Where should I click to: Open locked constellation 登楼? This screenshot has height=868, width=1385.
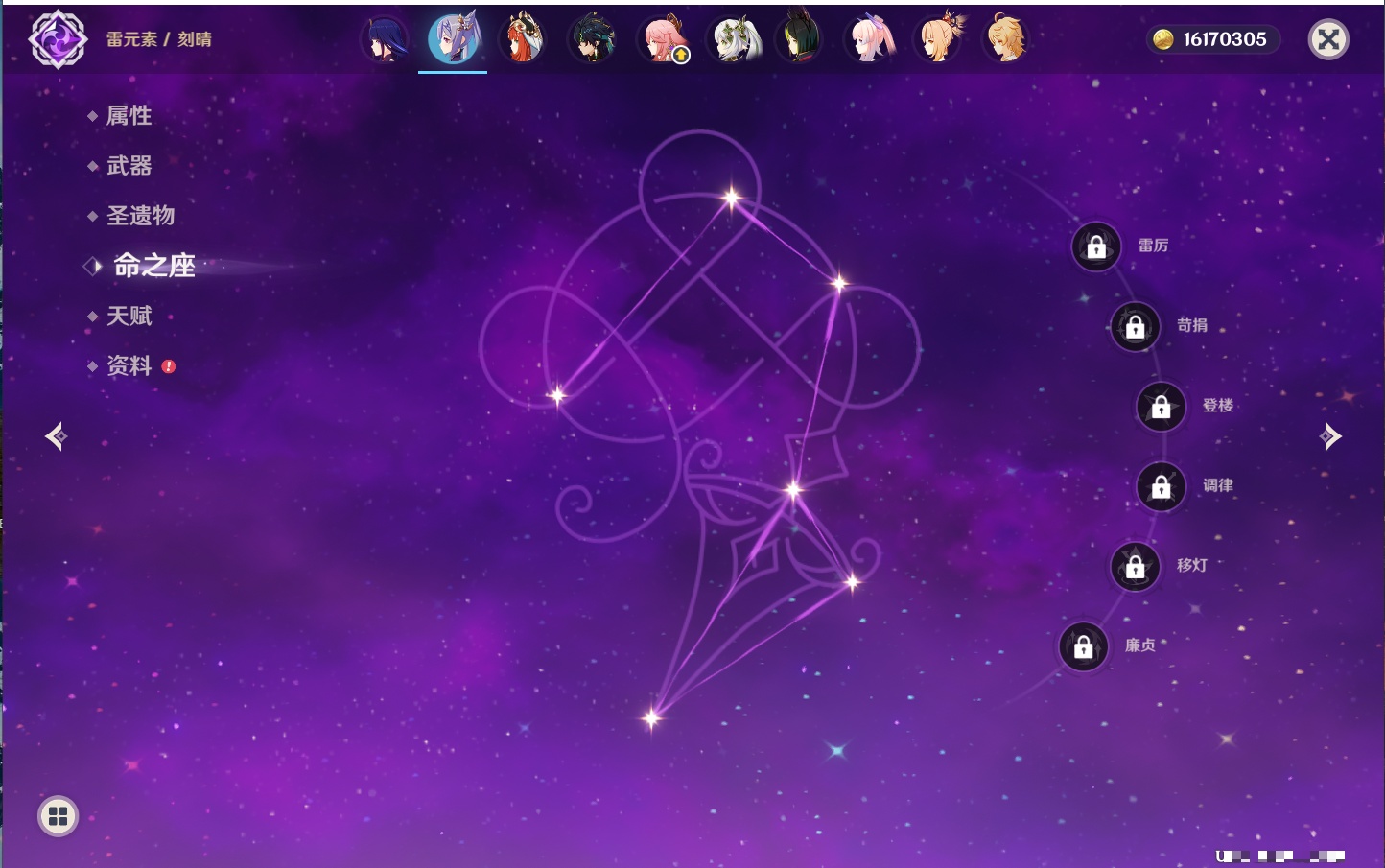tap(1162, 407)
